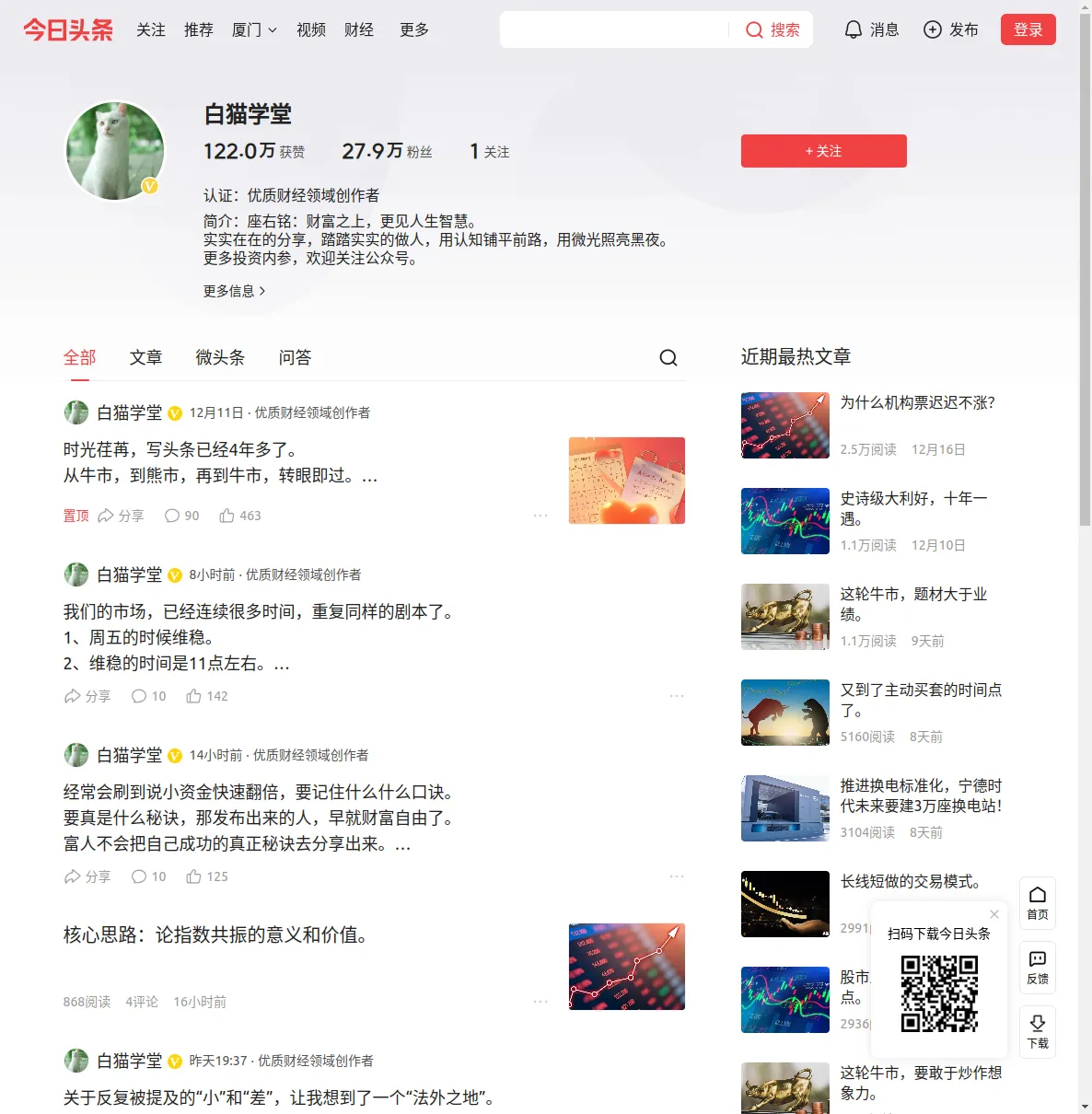Viewport: 1092px width, 1114px height.
Task: Open hot article 这轮牛市，要敢于炒作想象力
Action: 921,1083
